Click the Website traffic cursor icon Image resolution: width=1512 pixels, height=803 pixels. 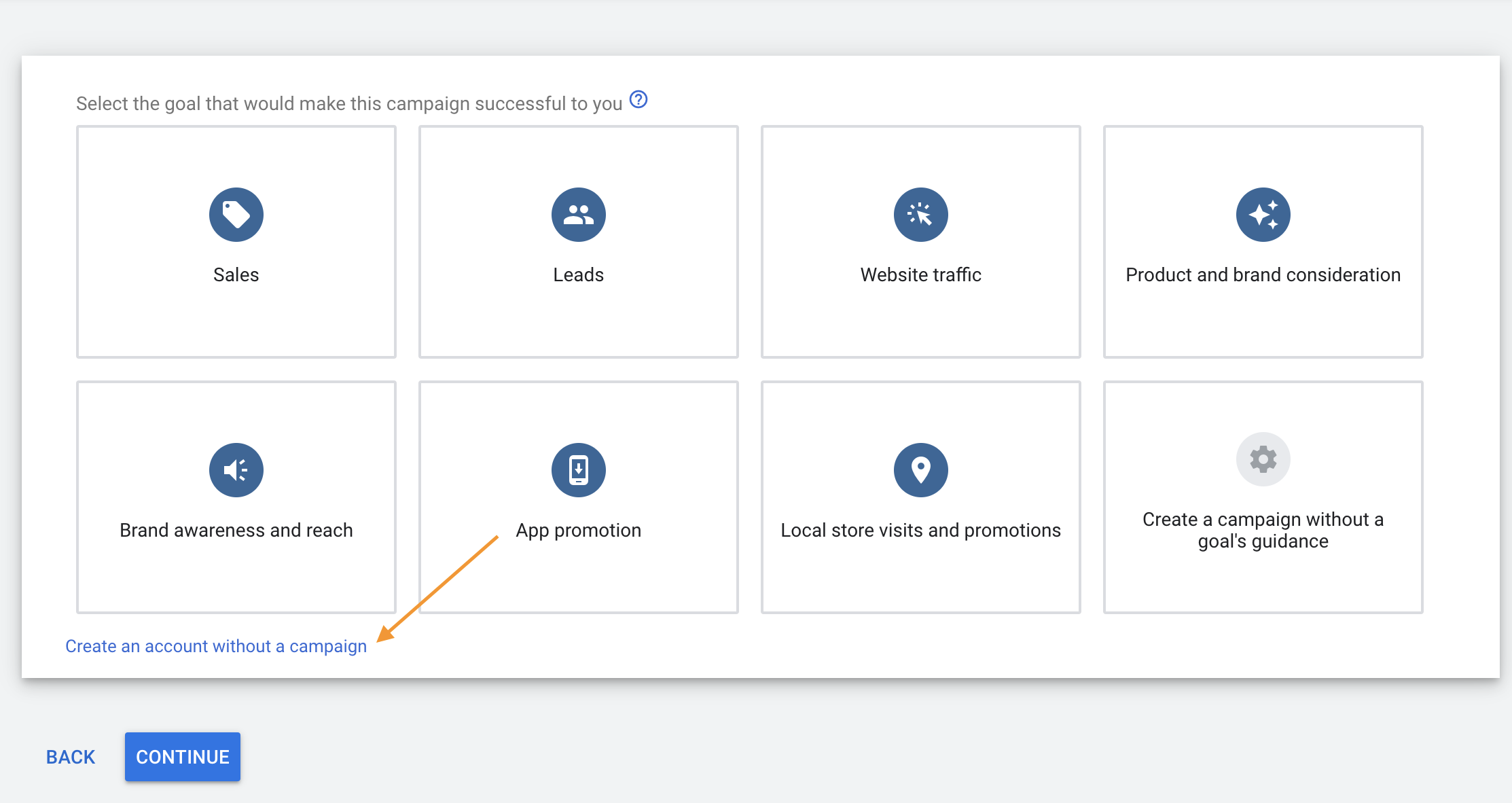tap(920, 215)
